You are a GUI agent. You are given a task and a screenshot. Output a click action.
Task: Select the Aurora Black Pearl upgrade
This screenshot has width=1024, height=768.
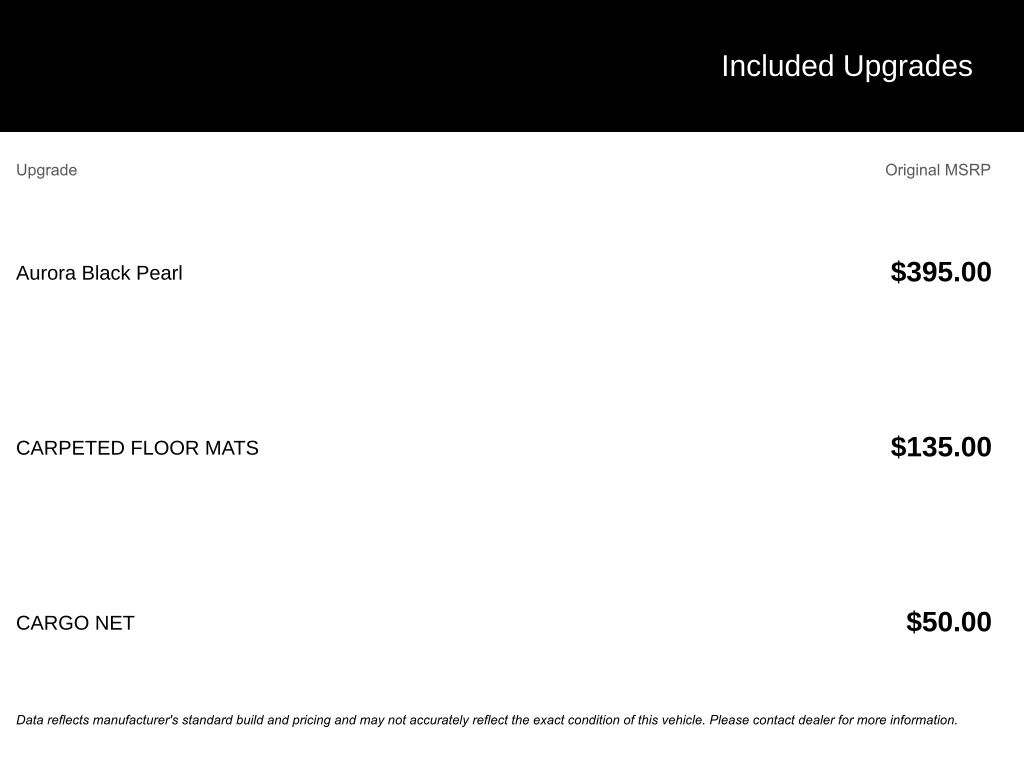[99, 273]
